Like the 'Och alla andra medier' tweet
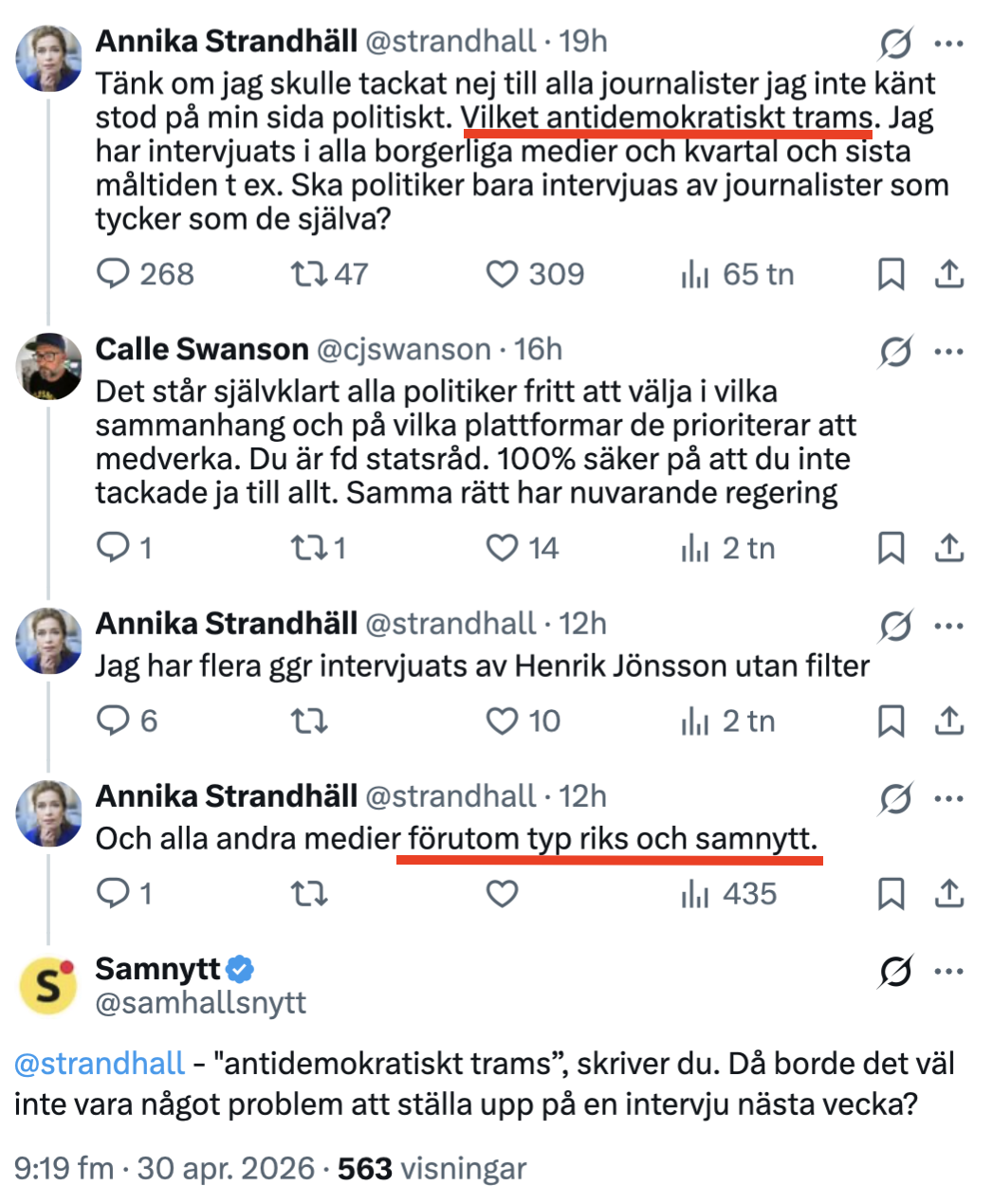Image resolution: width=992 pixels, height=1204 pixels. point(502,893)
